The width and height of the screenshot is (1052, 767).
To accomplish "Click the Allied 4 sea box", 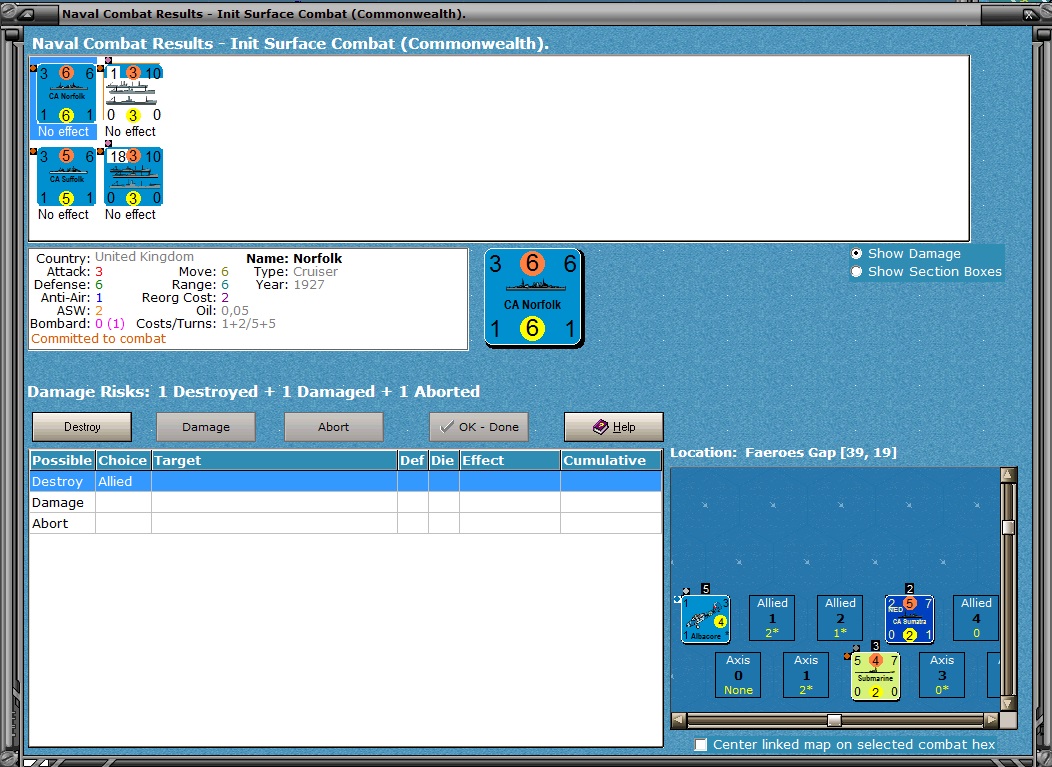I will pyautogui.click(x=976, y=618).
